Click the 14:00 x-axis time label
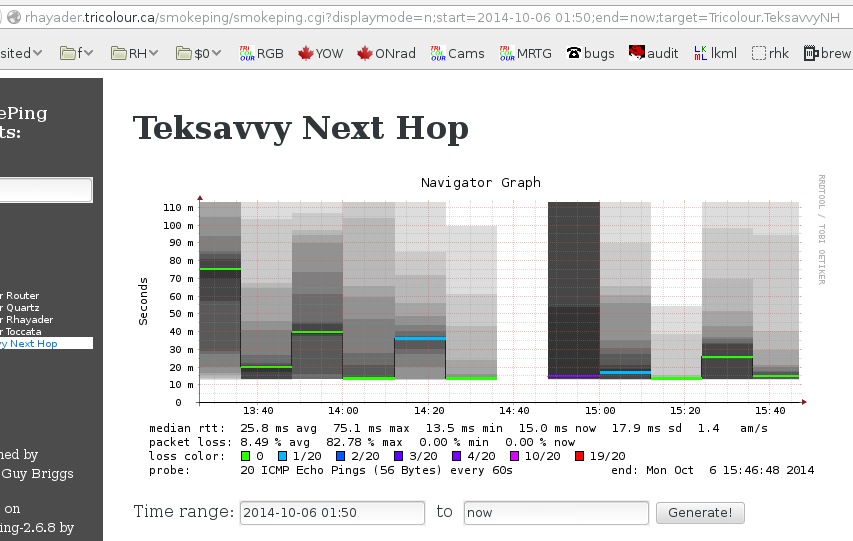Screen dimensions: 853x541 [x=343, y=411]
